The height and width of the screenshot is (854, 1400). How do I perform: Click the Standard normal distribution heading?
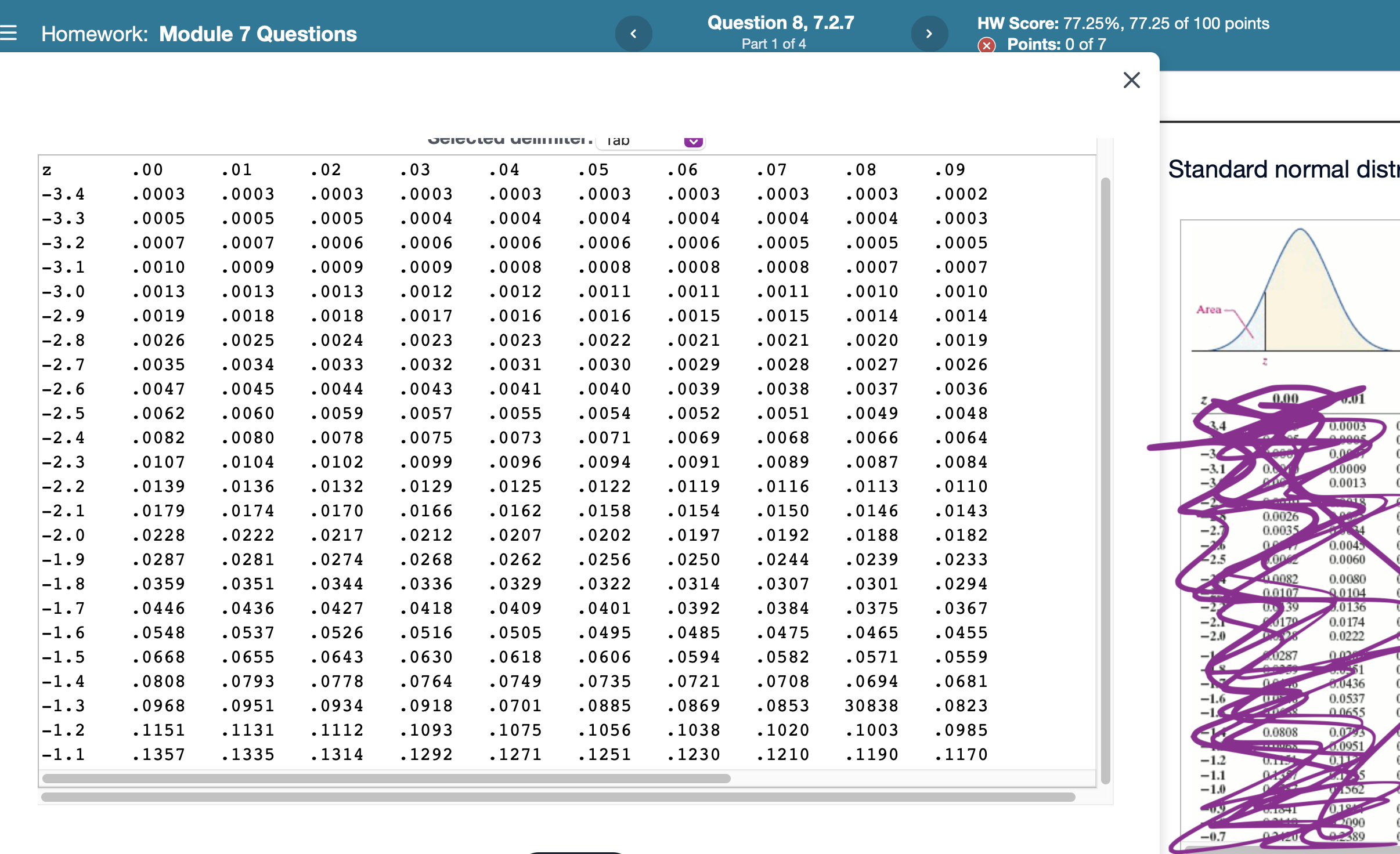click(x=1277, y=168)
